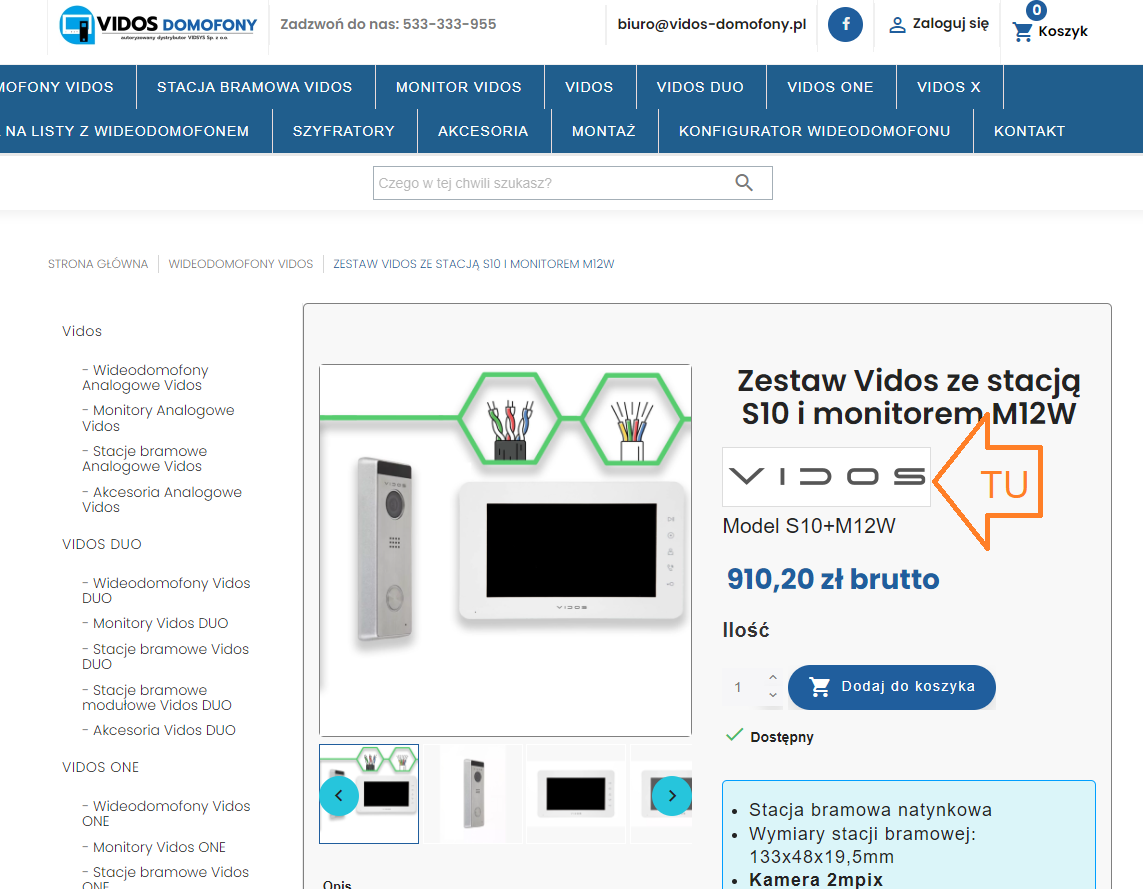Open AKCESORIA menu item

click(x=483, y=131)
